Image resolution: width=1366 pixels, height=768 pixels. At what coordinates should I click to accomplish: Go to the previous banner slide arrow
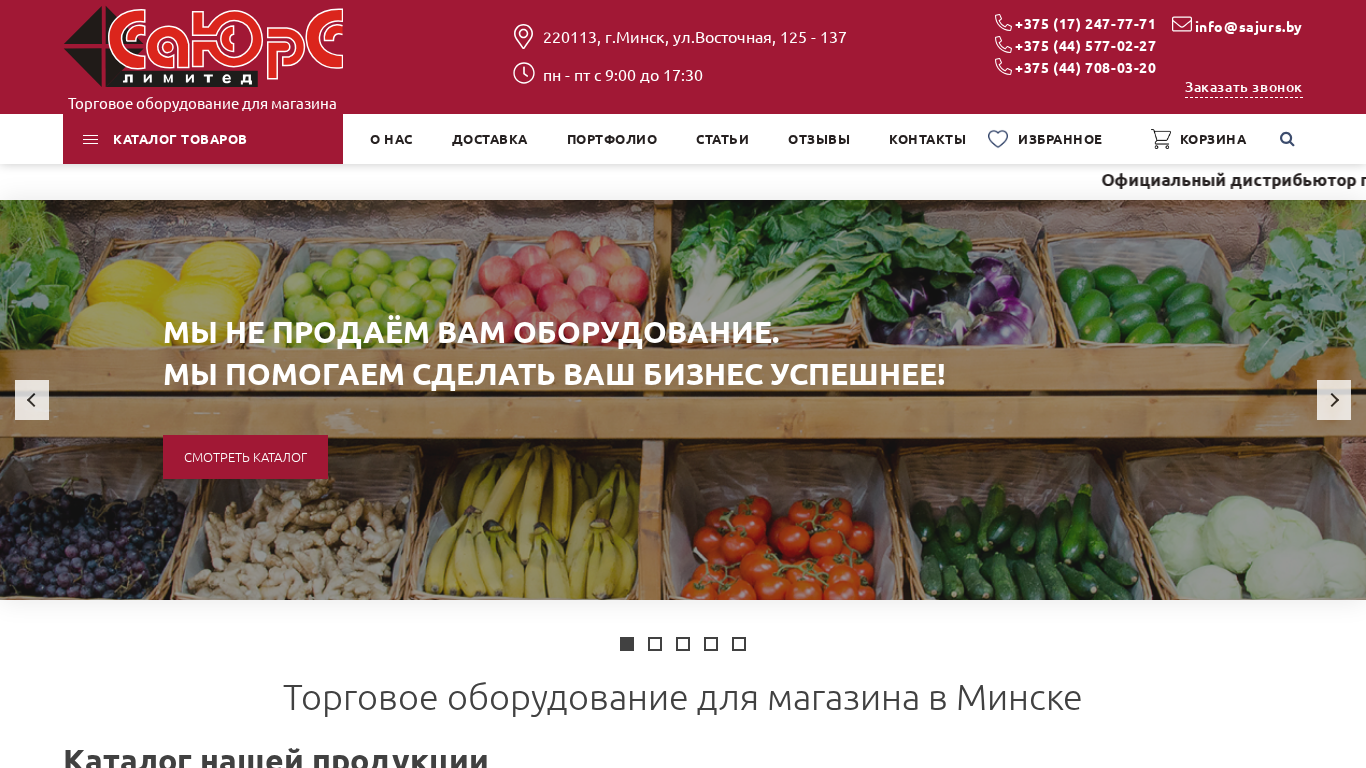click(x=32, y=400)
